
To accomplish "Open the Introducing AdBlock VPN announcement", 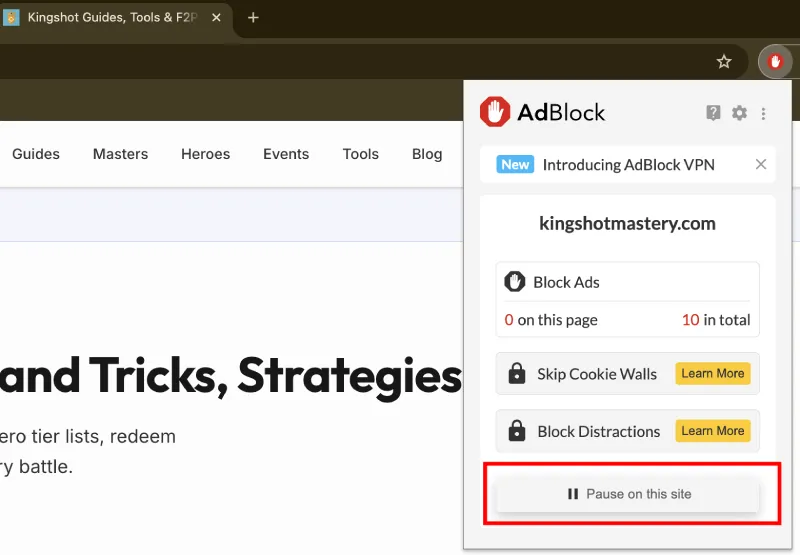I will pos(629,165).
